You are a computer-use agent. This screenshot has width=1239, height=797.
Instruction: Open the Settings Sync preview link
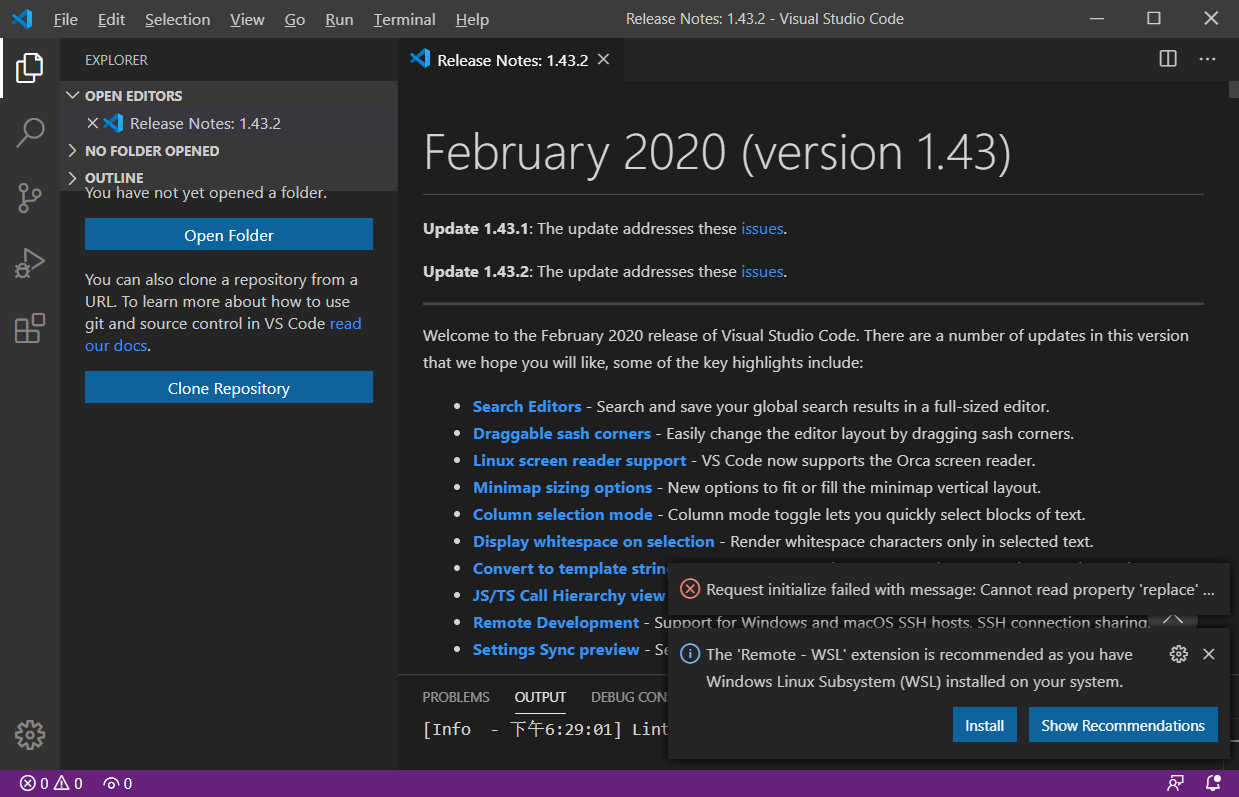pyautogui.click(x=556, y=649)
